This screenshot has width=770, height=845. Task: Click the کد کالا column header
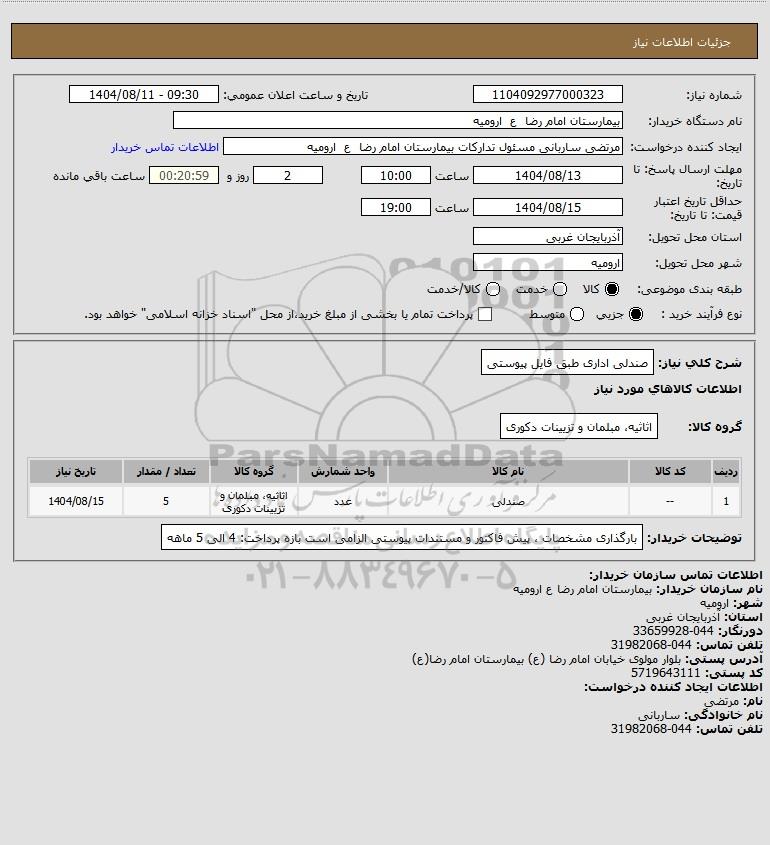670,472
